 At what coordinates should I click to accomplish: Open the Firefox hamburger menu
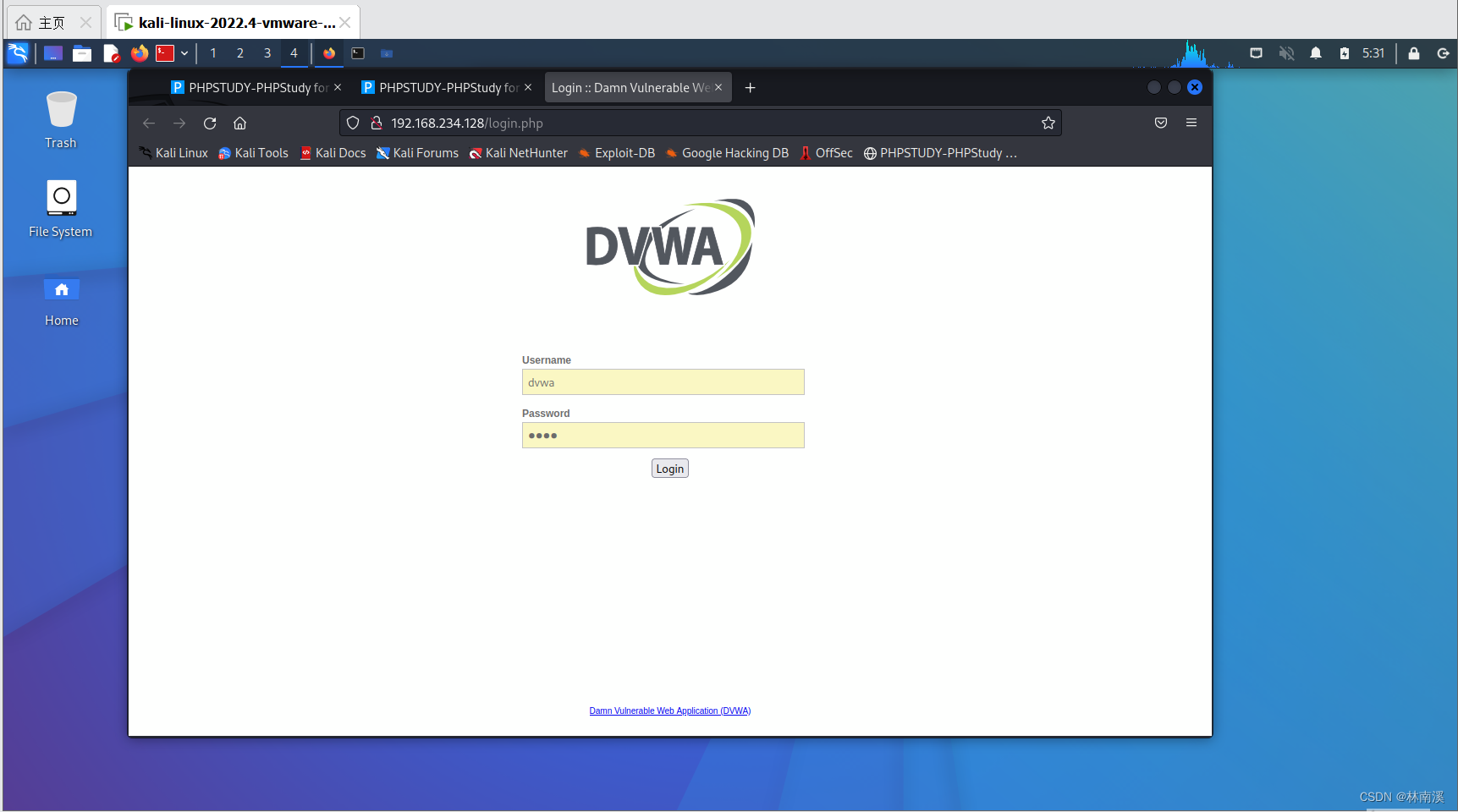pos(1191,123)
